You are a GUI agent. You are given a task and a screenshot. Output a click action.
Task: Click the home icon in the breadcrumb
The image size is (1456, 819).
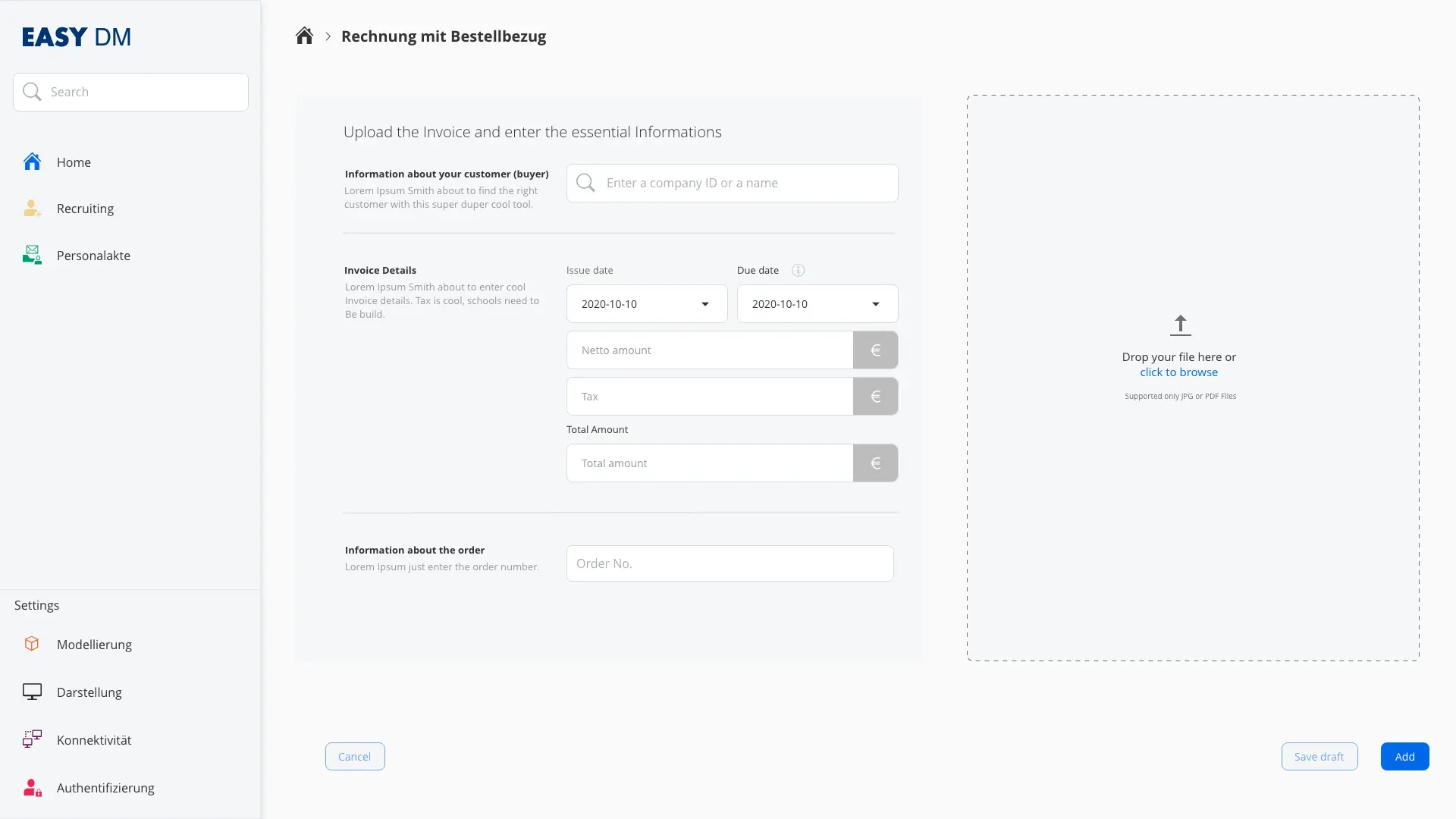tap(304, 35)
